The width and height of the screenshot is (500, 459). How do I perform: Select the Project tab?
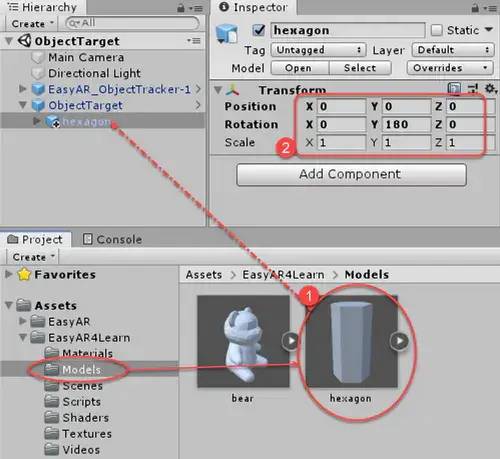[35, 239]
